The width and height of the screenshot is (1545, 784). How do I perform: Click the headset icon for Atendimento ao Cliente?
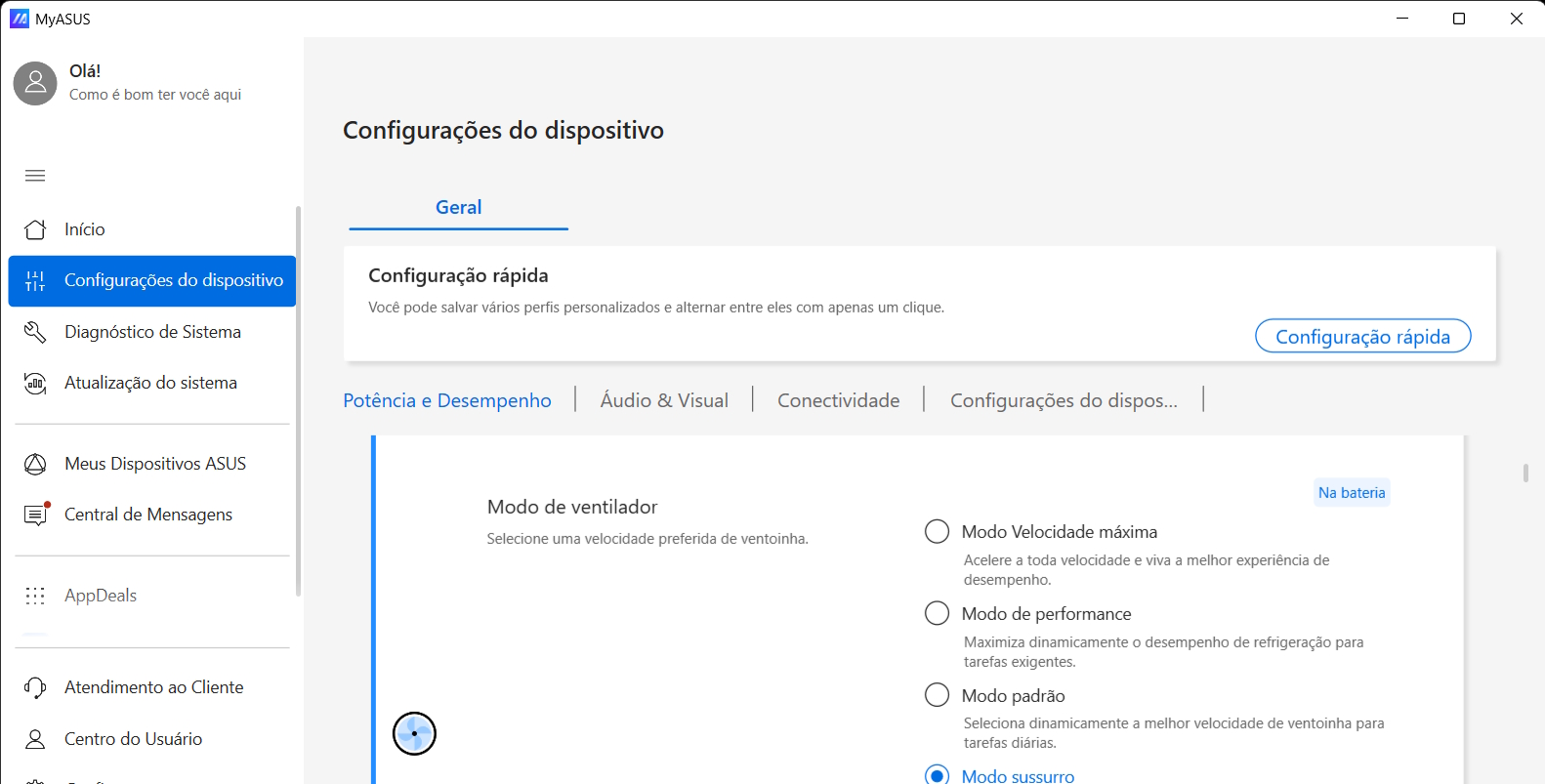click(x=35, y=687)
